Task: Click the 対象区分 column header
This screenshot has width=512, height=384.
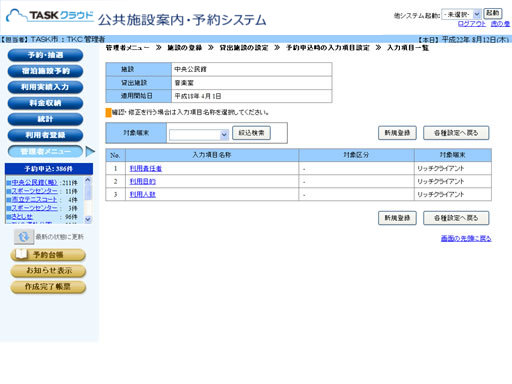Action: 356,155
